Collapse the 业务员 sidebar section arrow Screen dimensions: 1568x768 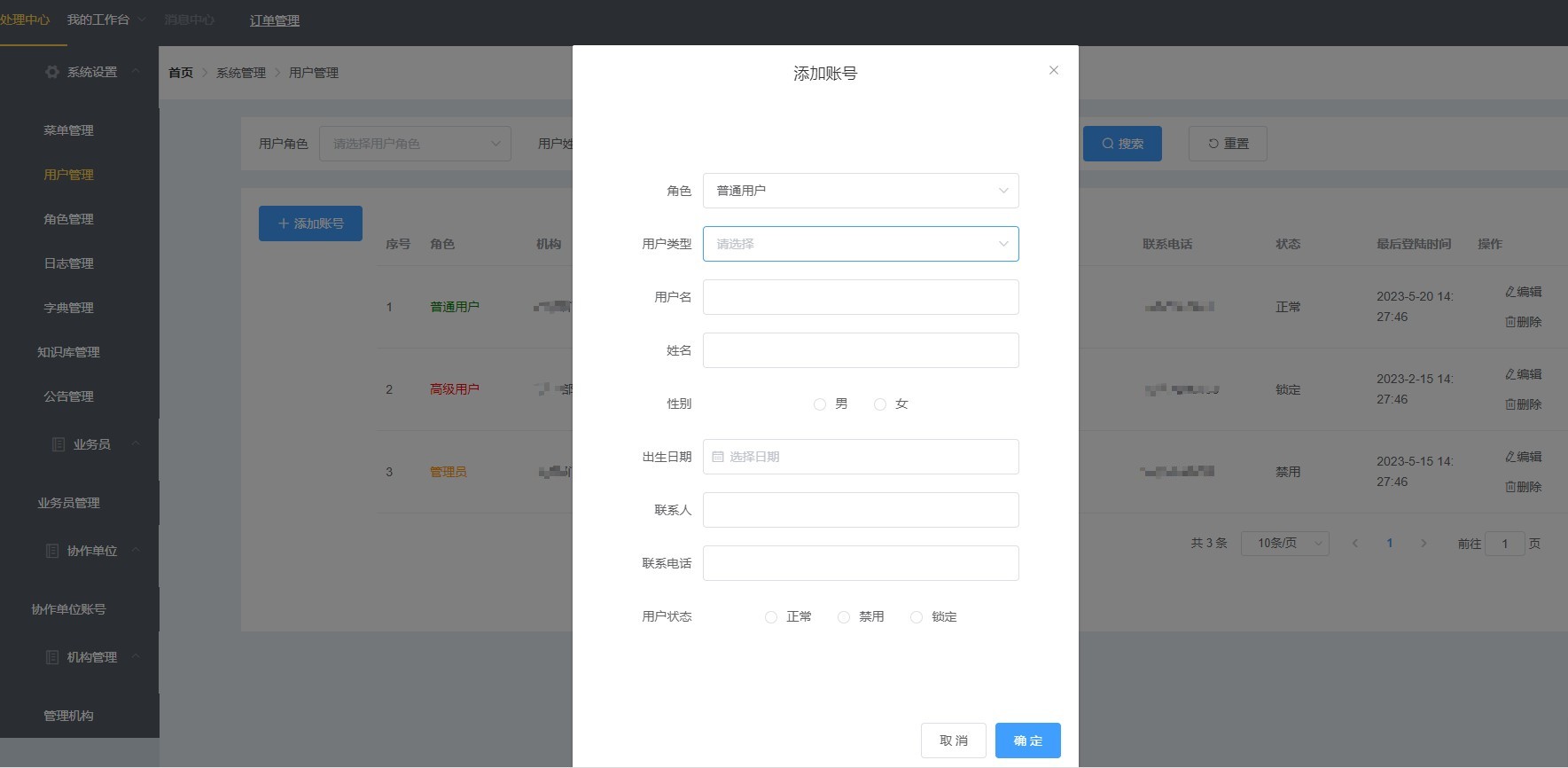tap(136, 443)
